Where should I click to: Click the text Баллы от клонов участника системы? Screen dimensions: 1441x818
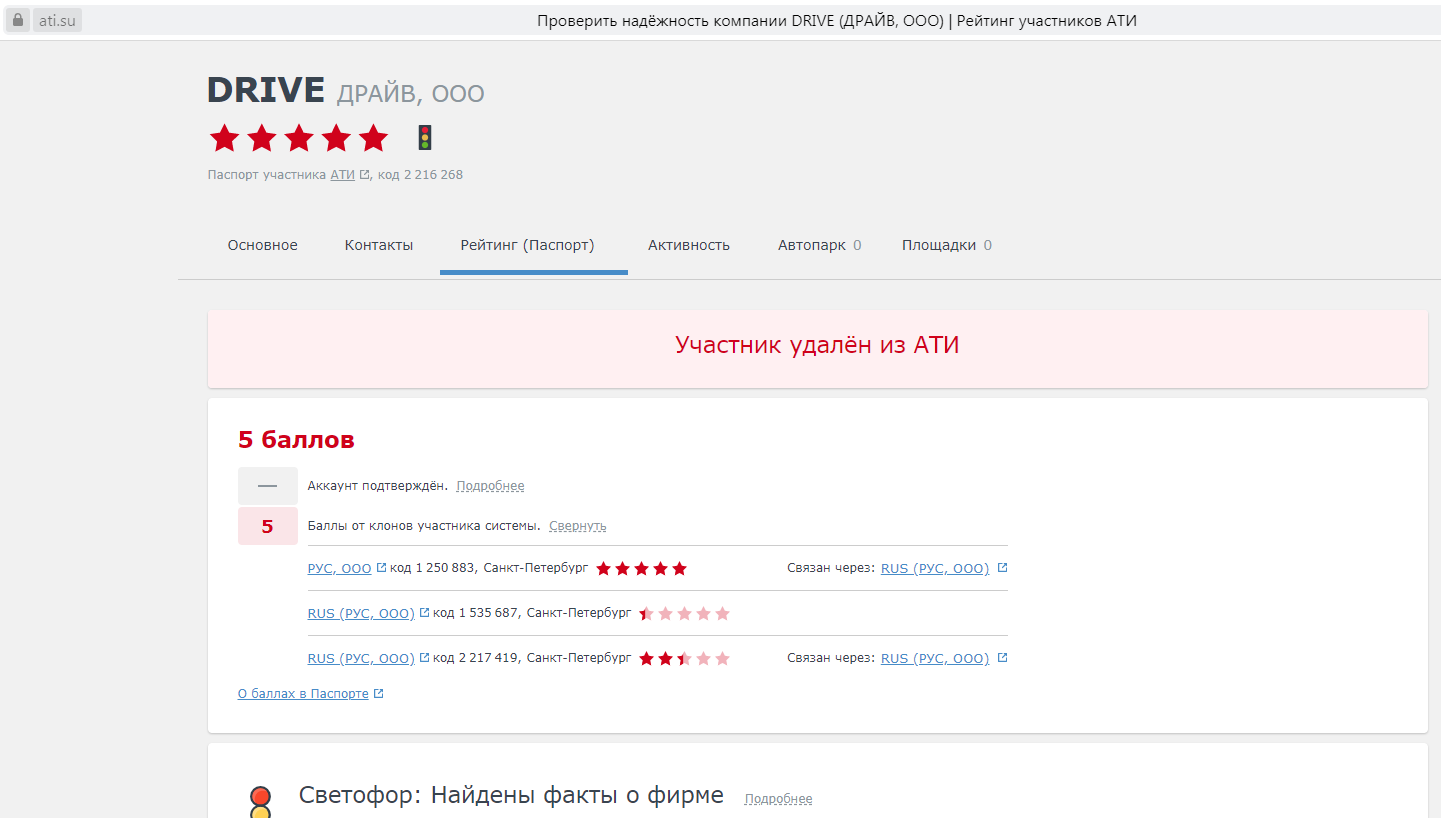[x=424, y=526]
